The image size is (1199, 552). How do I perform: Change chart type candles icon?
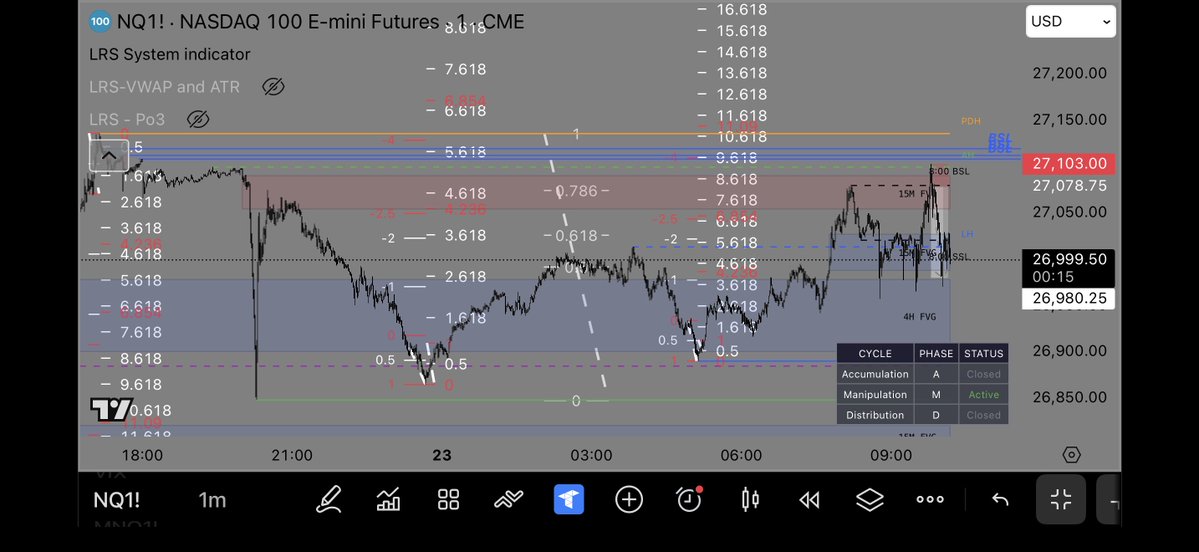click(749, 500)
